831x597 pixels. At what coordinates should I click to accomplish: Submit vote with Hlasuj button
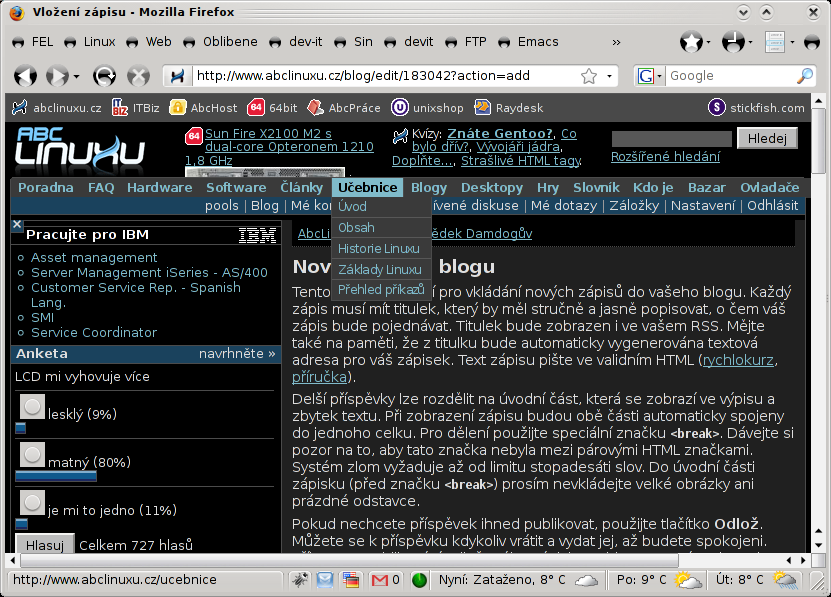pos(45,543)
